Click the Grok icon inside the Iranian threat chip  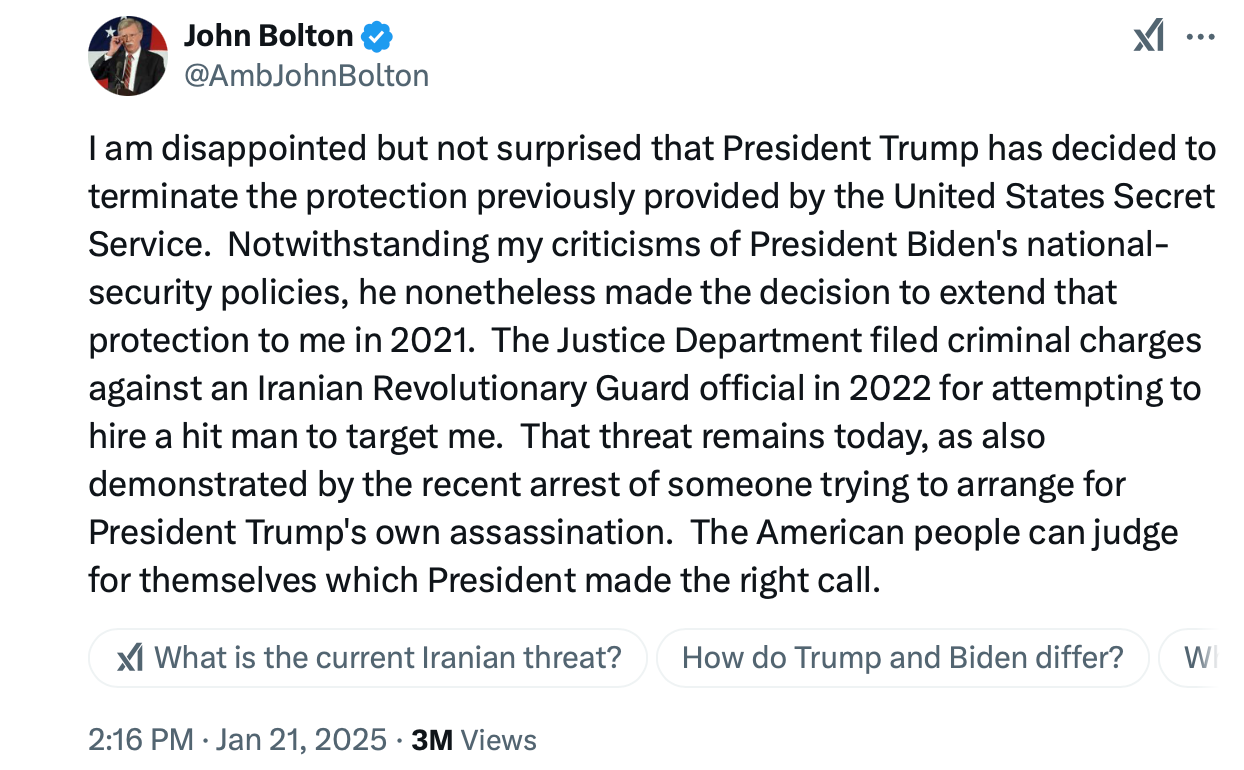click(x=130, y=658)
